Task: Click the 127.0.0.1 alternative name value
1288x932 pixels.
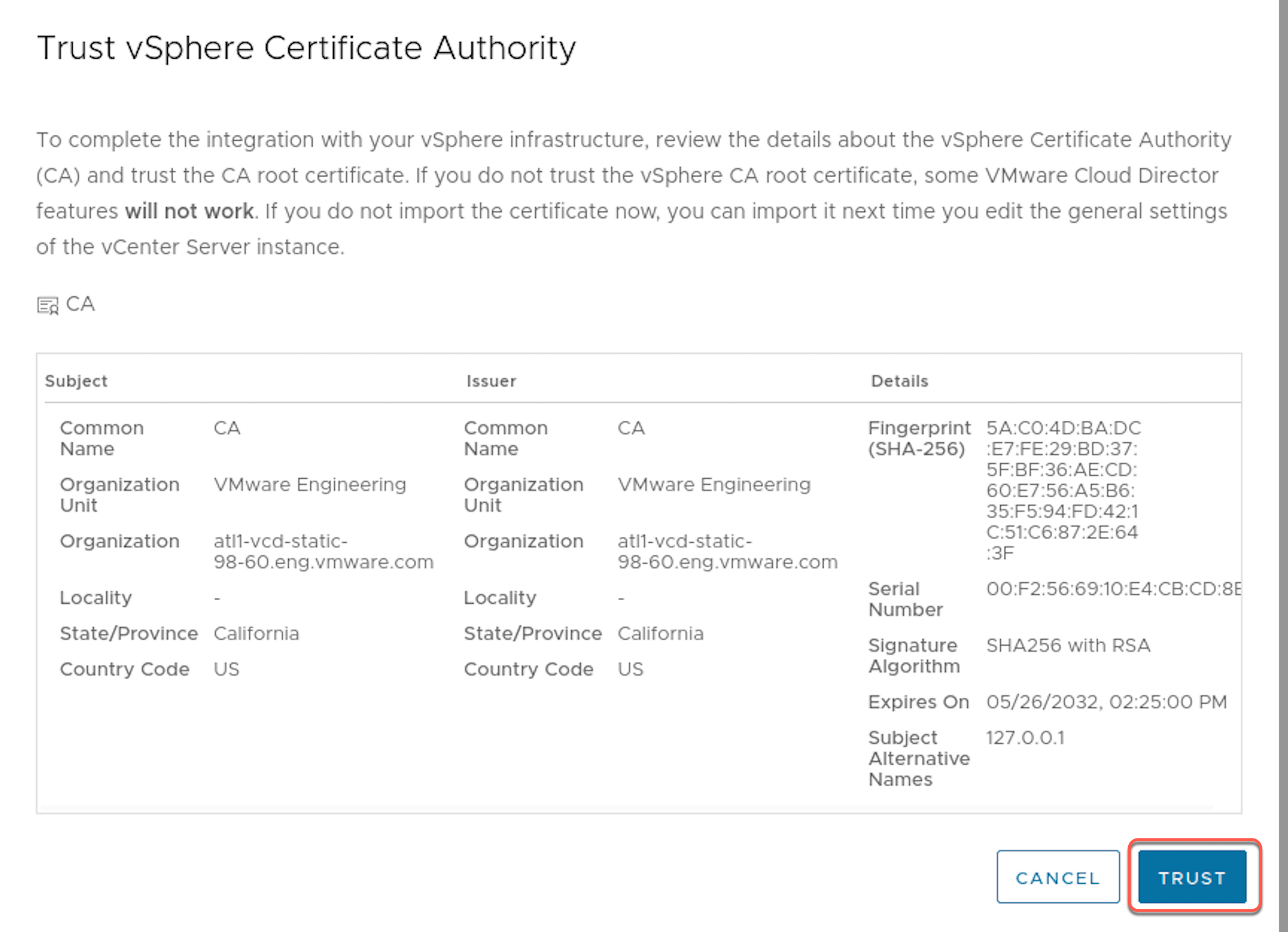Action: pyautogui.click(x=1025, y=738)
